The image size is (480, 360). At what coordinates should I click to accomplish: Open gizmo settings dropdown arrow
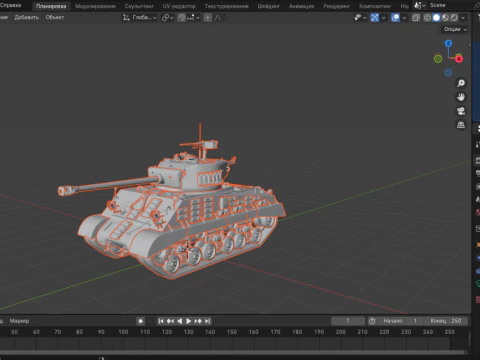point(383,18)
